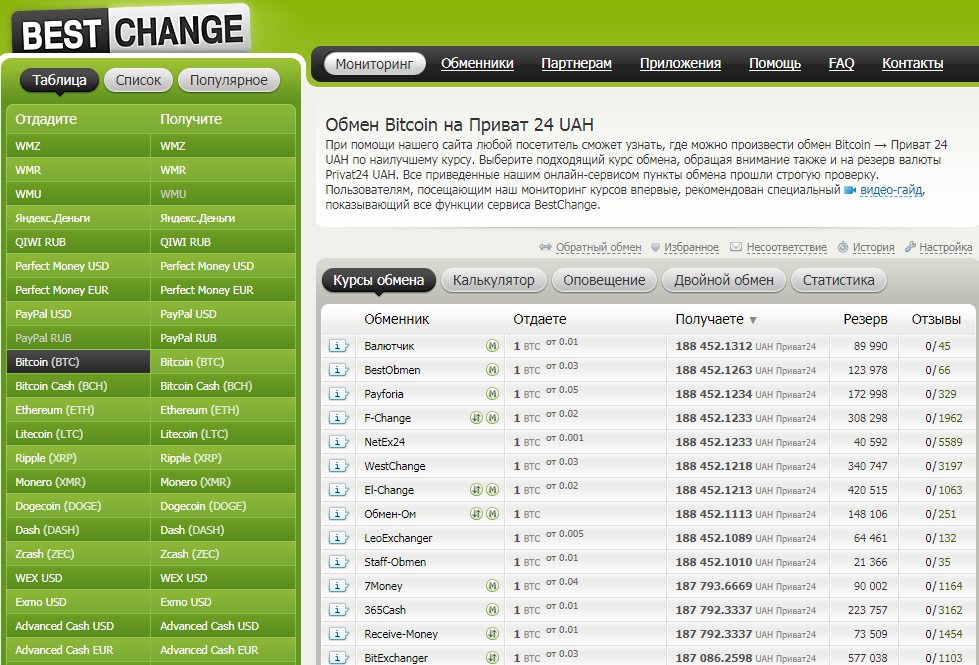The width and height of the screenshot is (979, 665).
Task: Click the arrows badge next to F-Change
Action: click(x=476, y=418)
